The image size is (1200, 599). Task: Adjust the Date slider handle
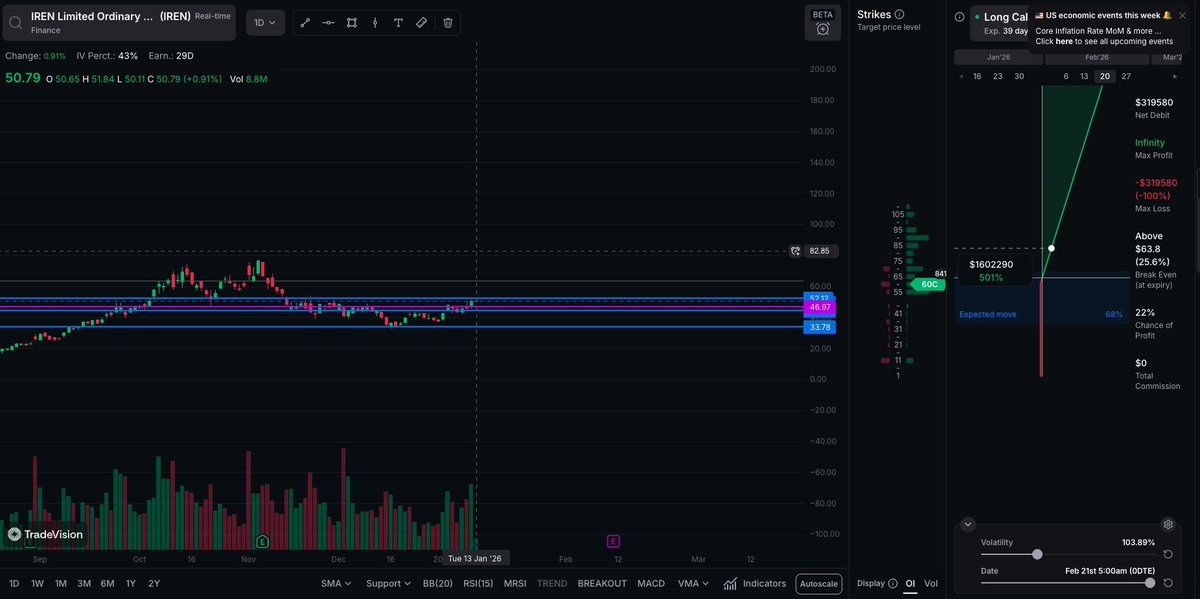tap(1149, 582)
